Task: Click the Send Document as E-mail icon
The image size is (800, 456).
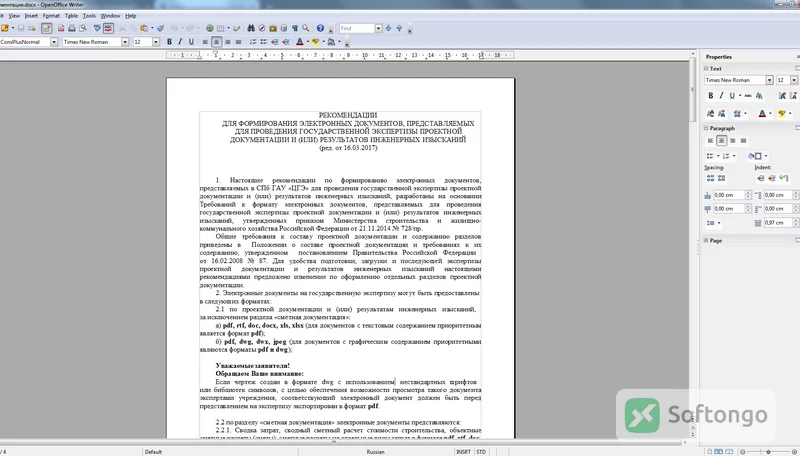Action: click(32, 29)
